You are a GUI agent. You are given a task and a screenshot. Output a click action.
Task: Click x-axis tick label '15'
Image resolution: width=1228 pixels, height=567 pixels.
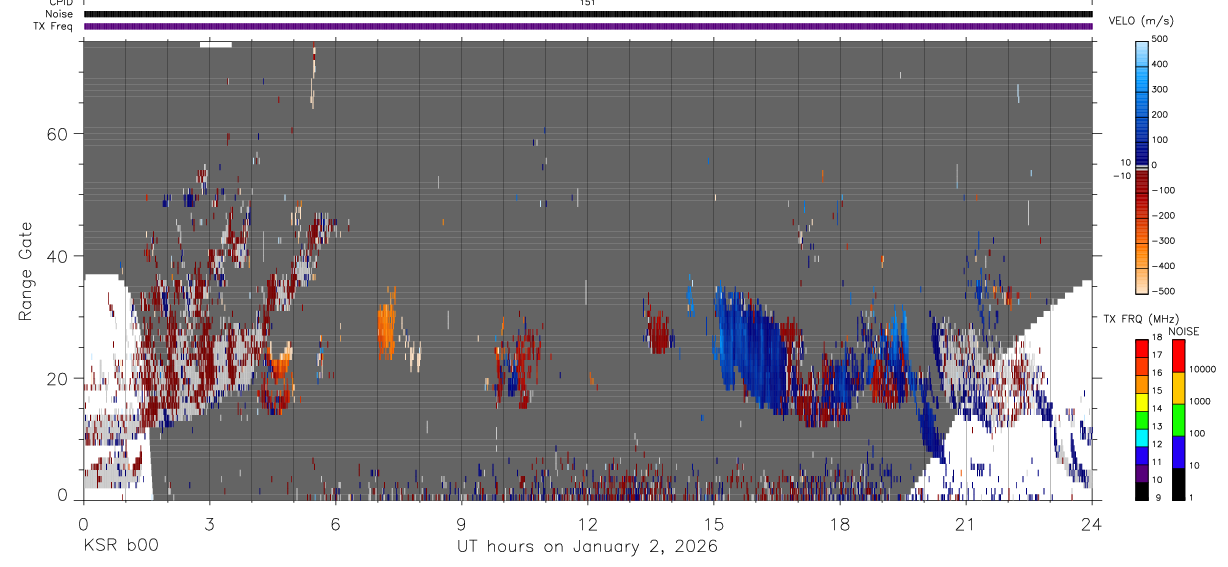coord(714,523)
